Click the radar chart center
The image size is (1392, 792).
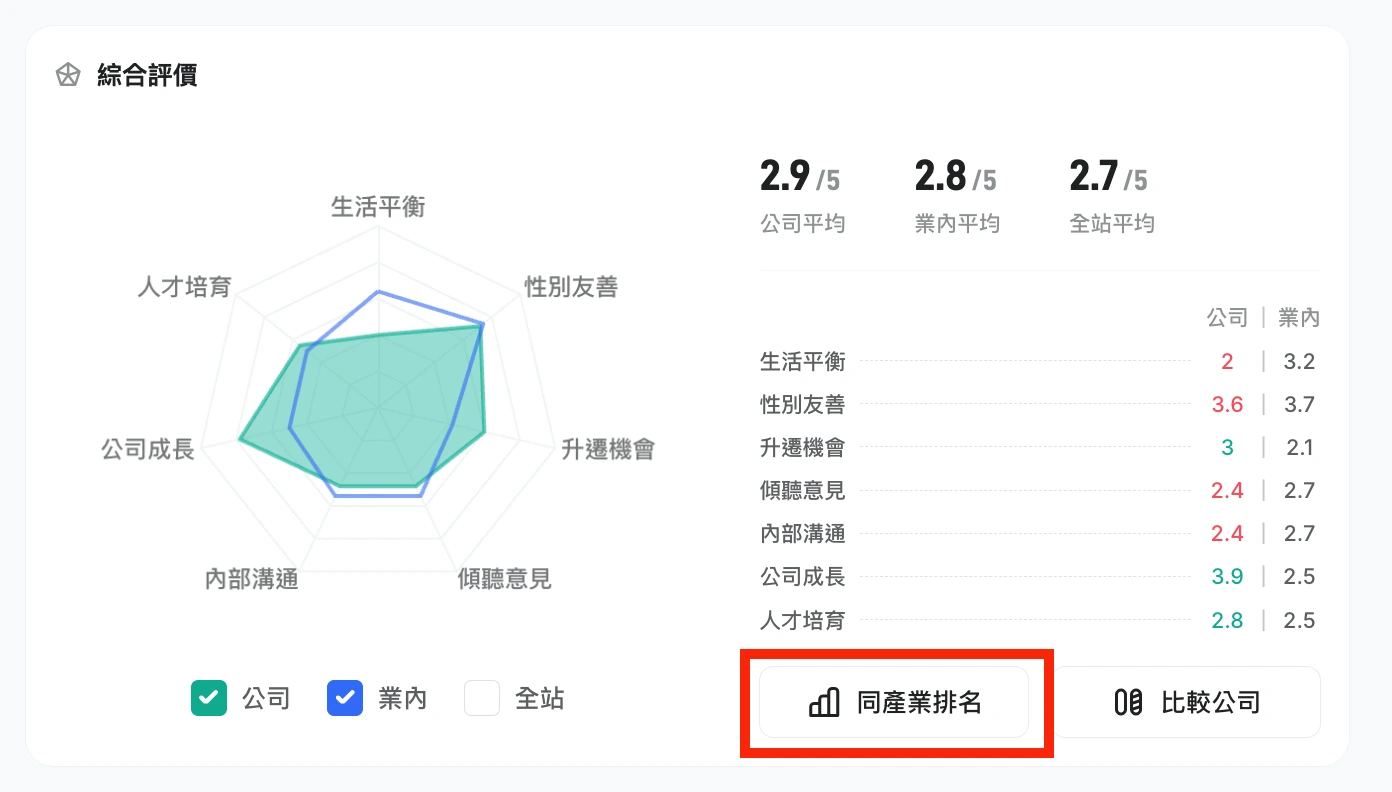pyautogui.click(x=378, y=408)
